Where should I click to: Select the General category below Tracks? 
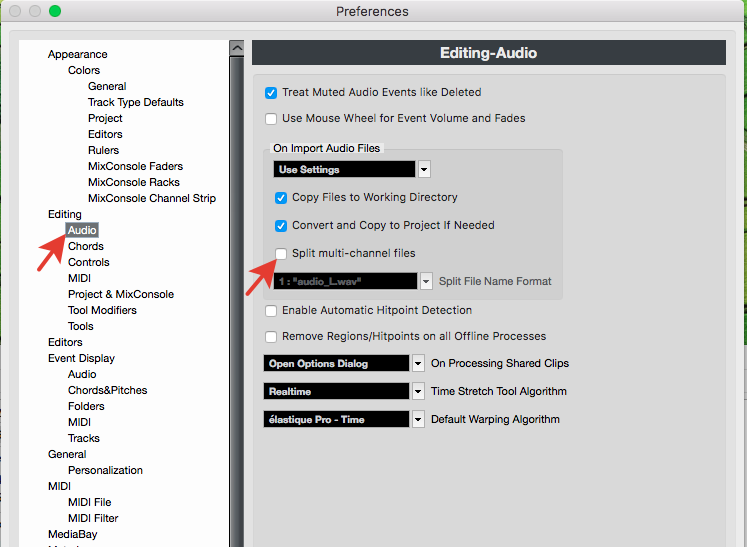pos(67,455)
